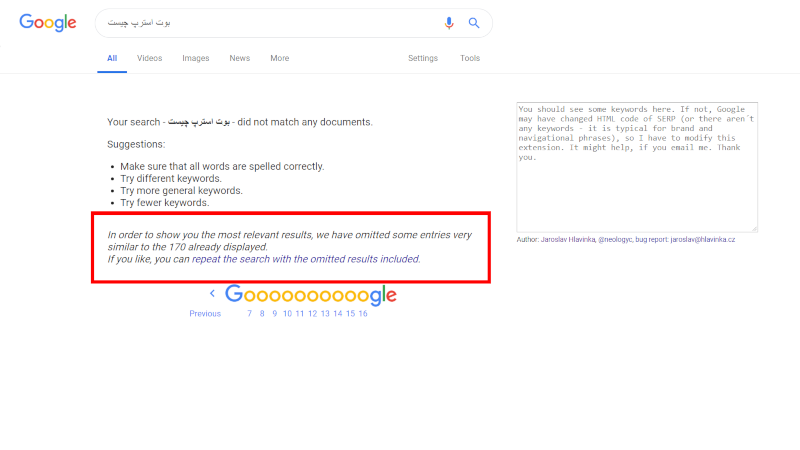Open the Jaroslav Hlavinka author link
Screen dimensions: 800x450
568,239
